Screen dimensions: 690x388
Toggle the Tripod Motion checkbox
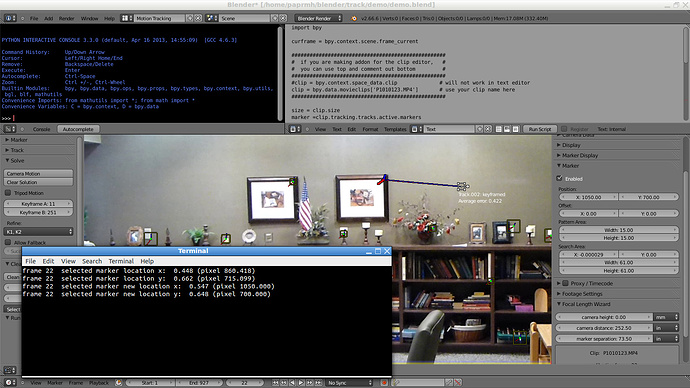click(8, 193)
